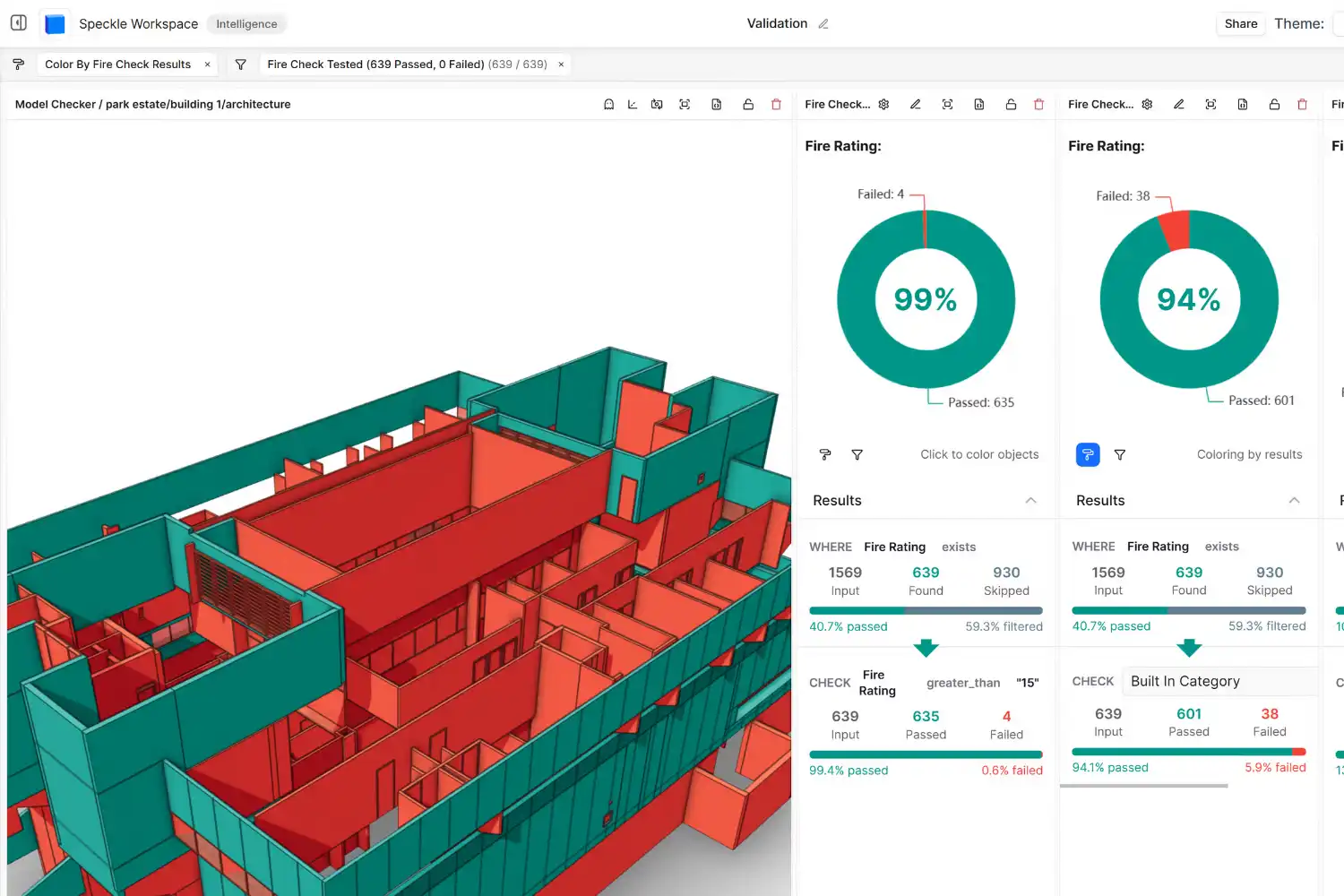Remove the Fire Check Tested filter chip
Image resolution: width=1344 pixels, height=896 pixels.
pos(561,65)
